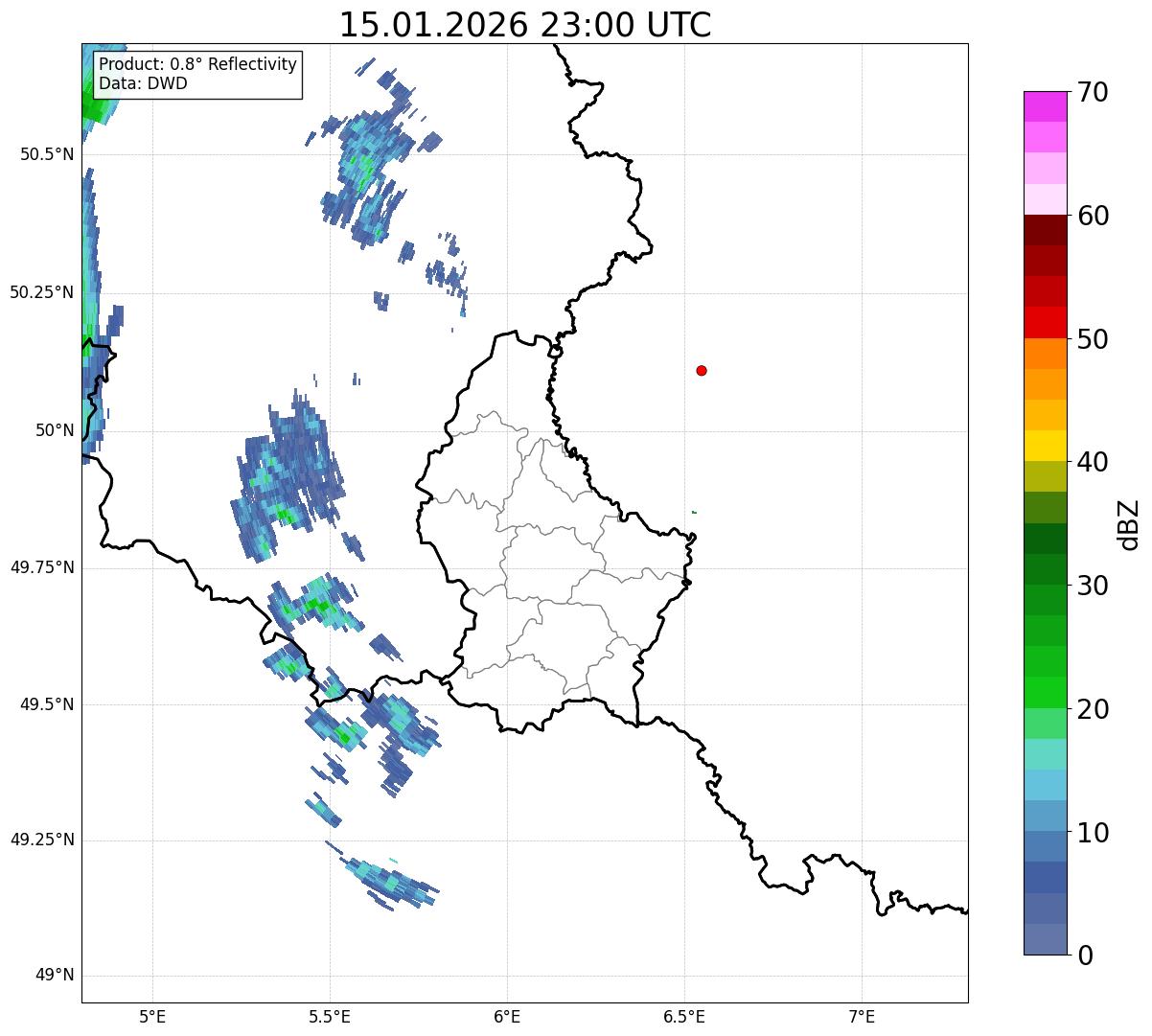This screenshot has height=1036, width=1152.
Task: Click the small green echo near 49.85°N 6.5°E
Action: (x=694, y=512)
